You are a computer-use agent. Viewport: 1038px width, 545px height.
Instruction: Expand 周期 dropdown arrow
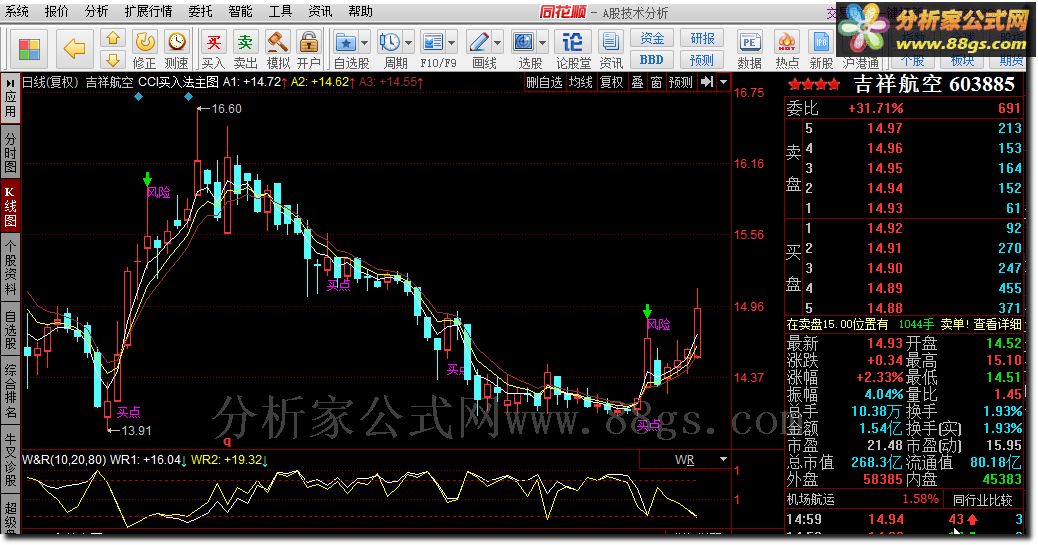tap(408, 43)
